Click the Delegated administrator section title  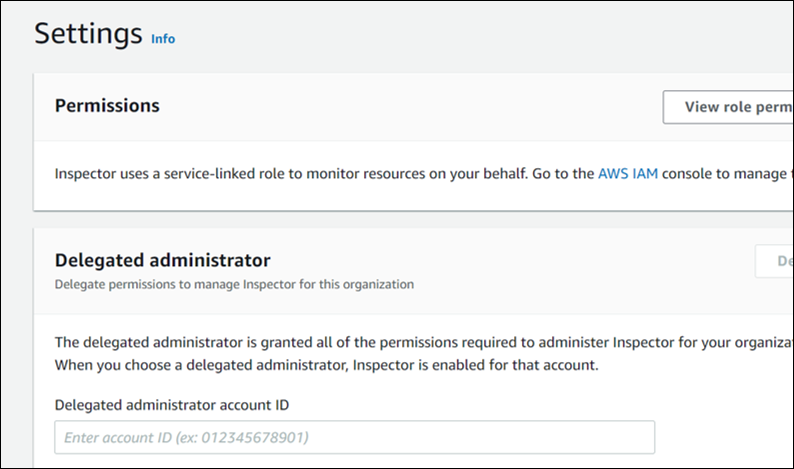click(162, 260)
